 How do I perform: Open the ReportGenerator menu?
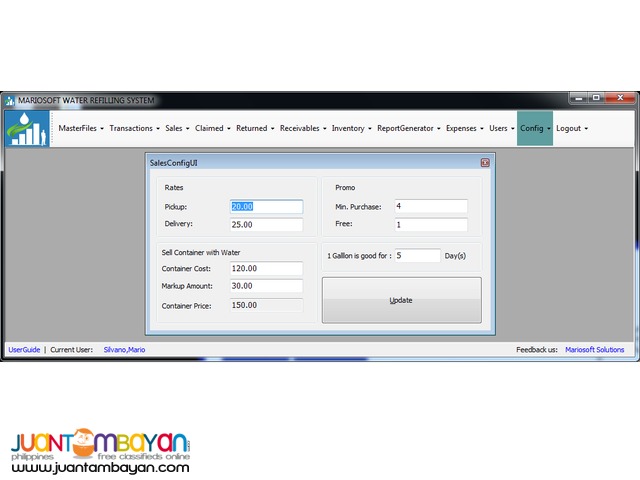[x=409, y=128]
